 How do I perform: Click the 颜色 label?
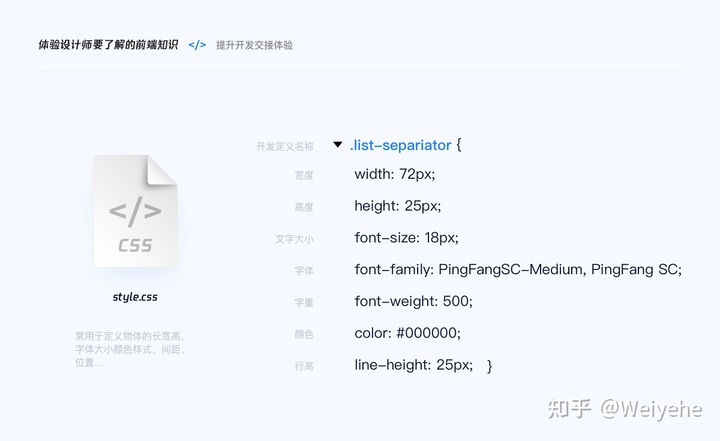click(304, 334)
